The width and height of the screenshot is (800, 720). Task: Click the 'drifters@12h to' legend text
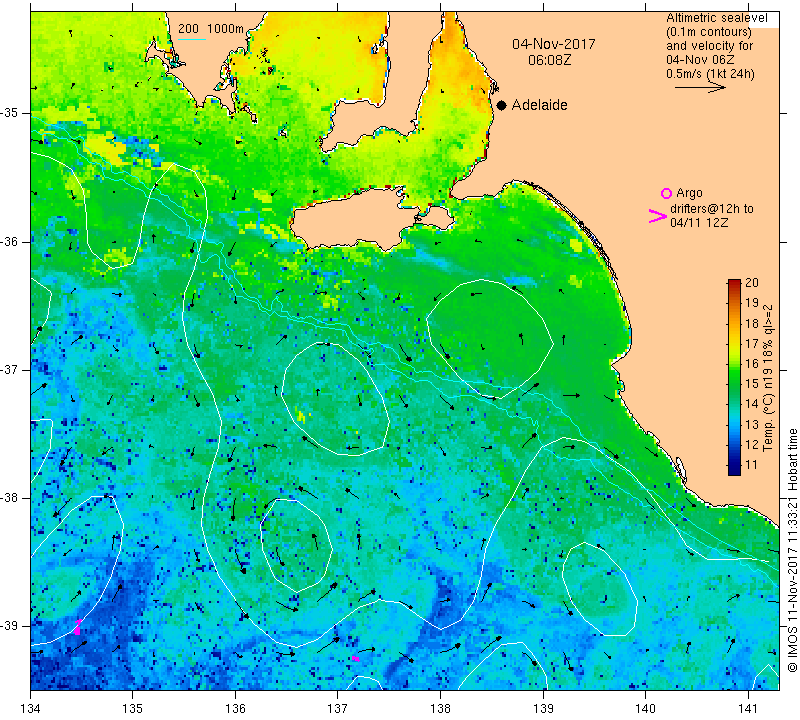tap(712, 209)
